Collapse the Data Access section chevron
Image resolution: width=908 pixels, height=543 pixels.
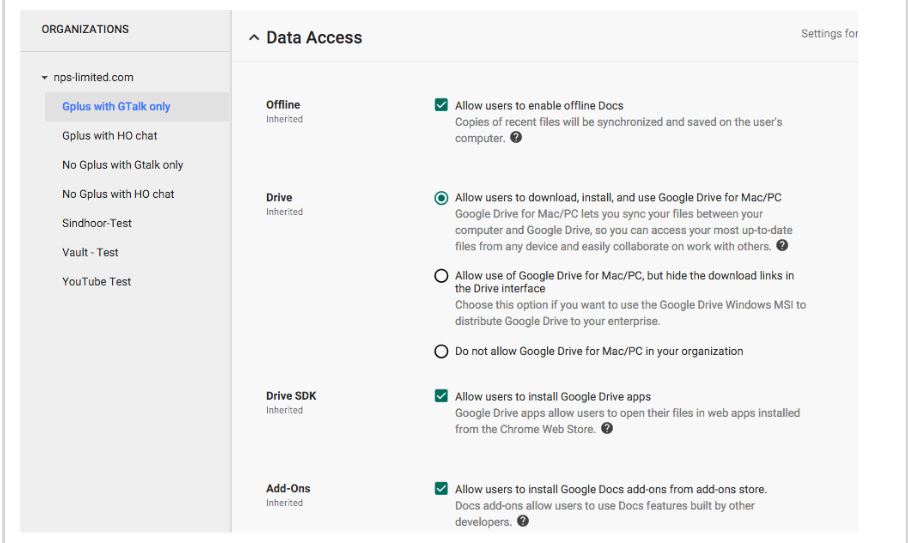tap(254, 38)
